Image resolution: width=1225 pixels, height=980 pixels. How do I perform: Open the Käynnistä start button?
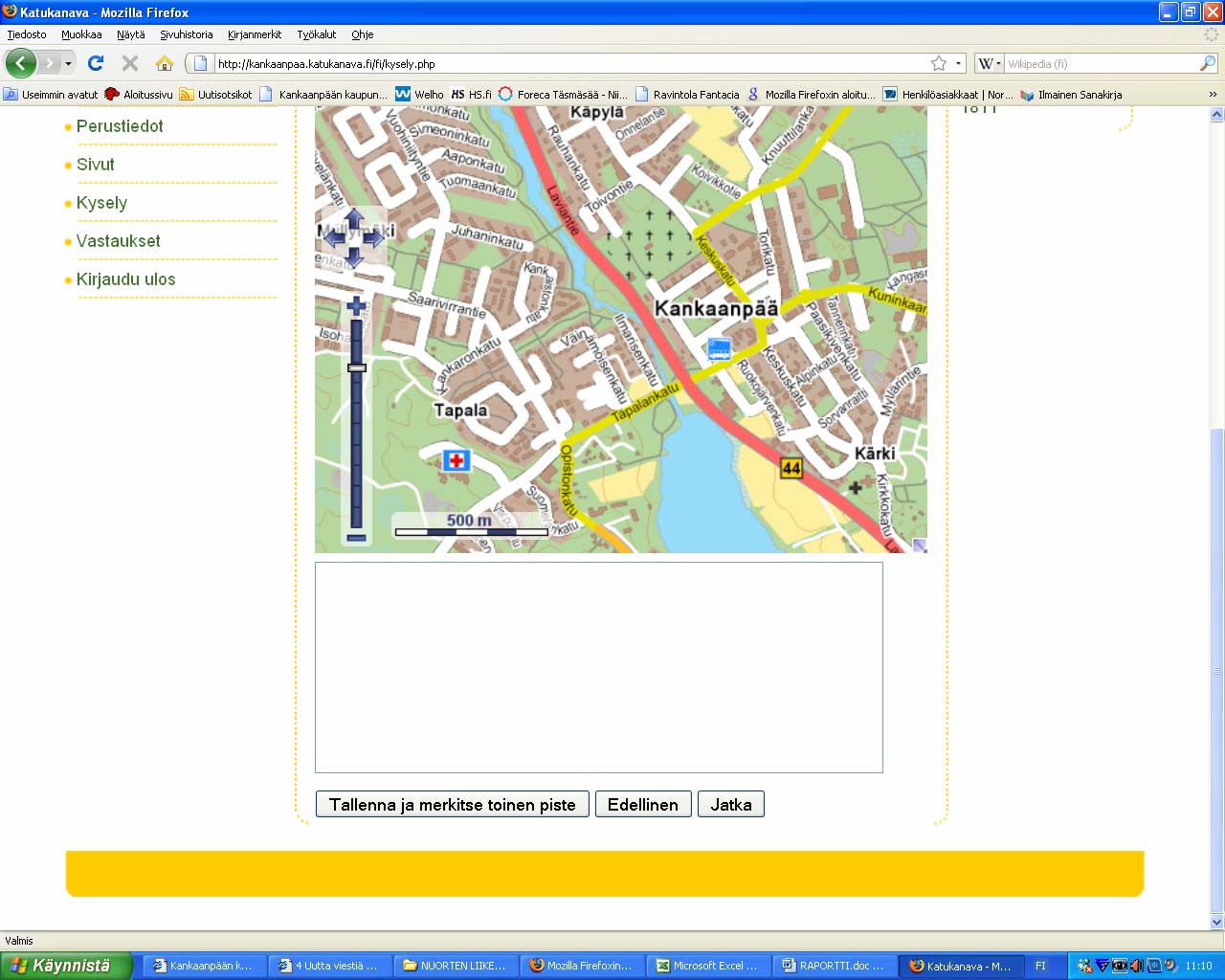click(67, 966)
